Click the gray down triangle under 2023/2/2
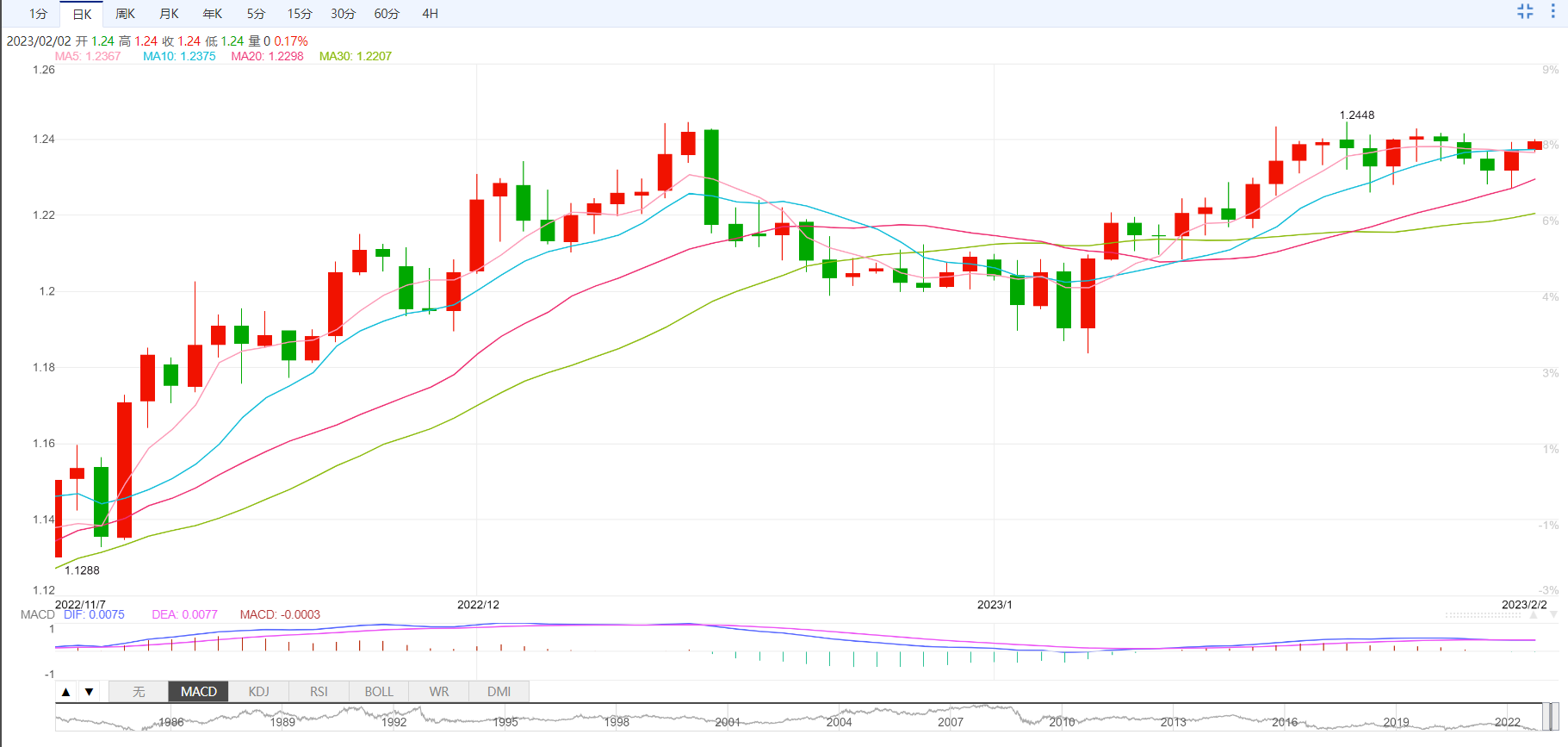1568x747 pixels. click(1553, 615)
